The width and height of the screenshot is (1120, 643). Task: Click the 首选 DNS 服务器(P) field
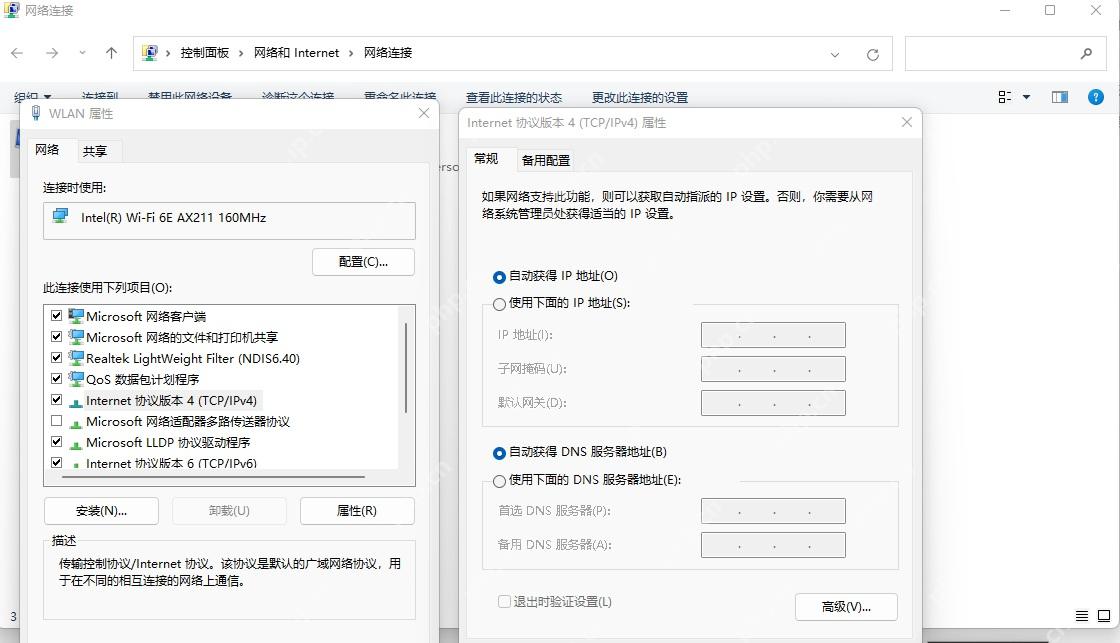(774, 511)
